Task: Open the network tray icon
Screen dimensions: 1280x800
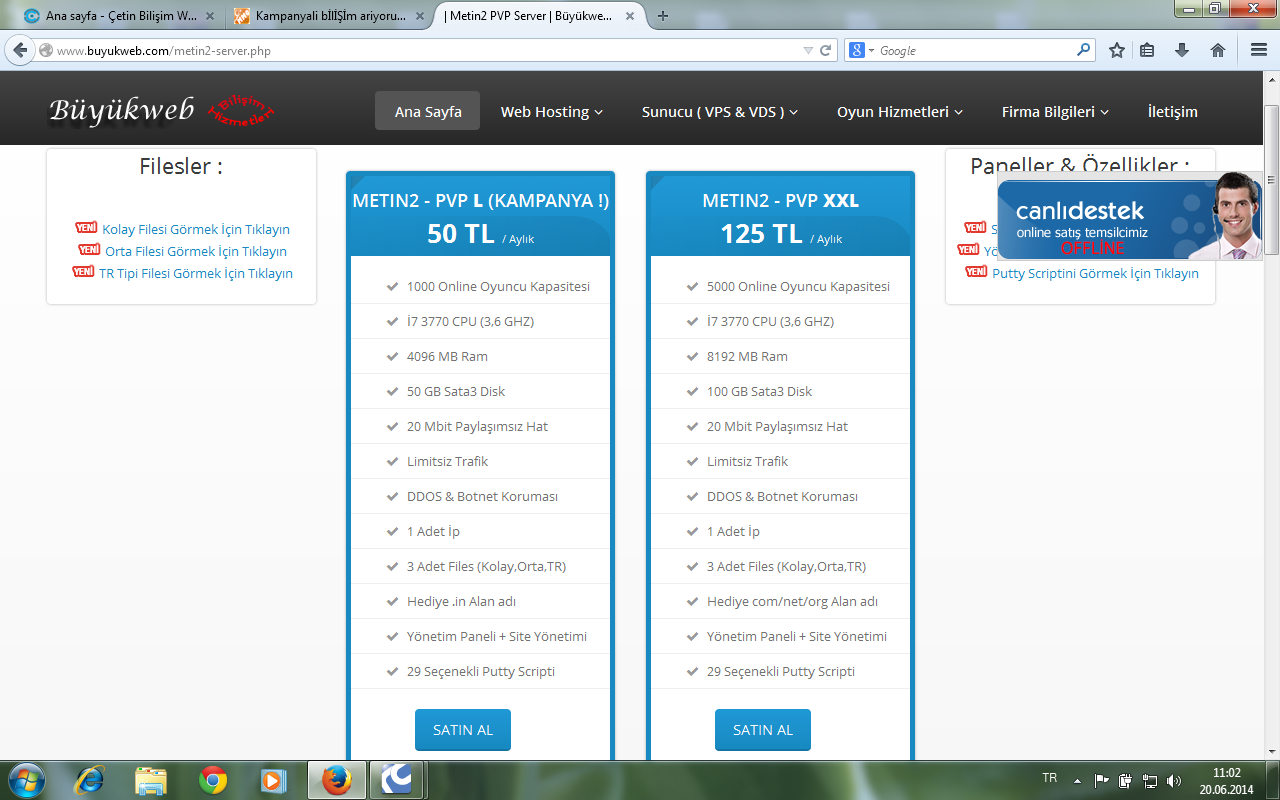Action: pos(1150,780)
